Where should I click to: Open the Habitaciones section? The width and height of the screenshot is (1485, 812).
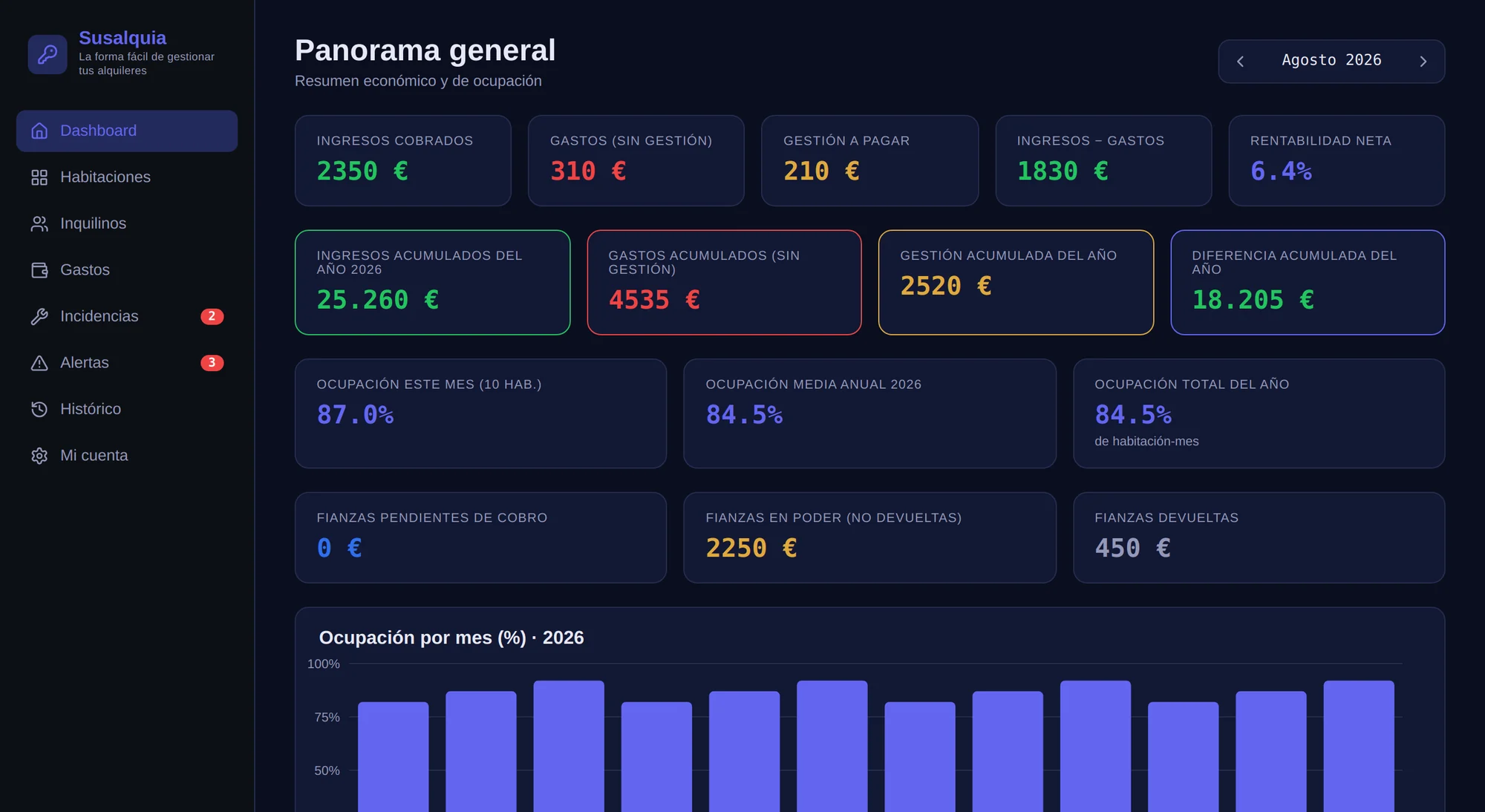127,177
